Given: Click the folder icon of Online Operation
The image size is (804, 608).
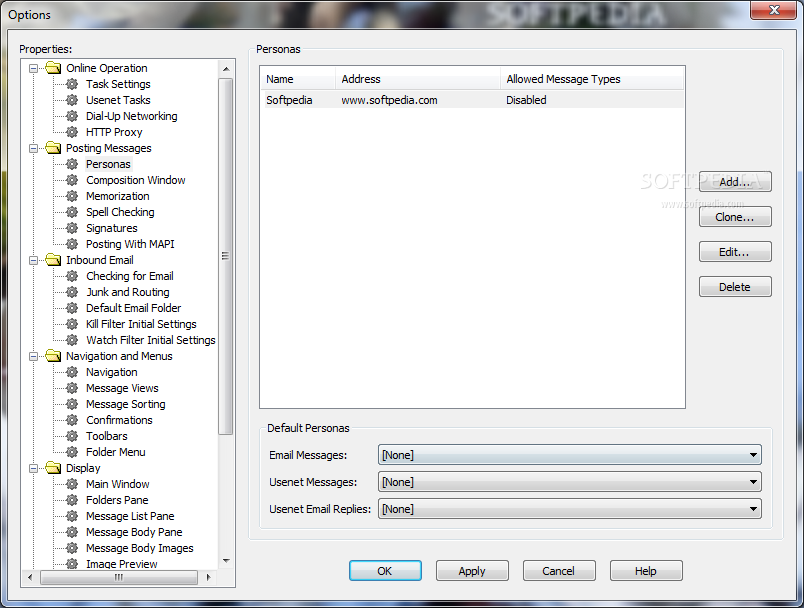Looking at the screenshot, I should (x=53, y=68).
